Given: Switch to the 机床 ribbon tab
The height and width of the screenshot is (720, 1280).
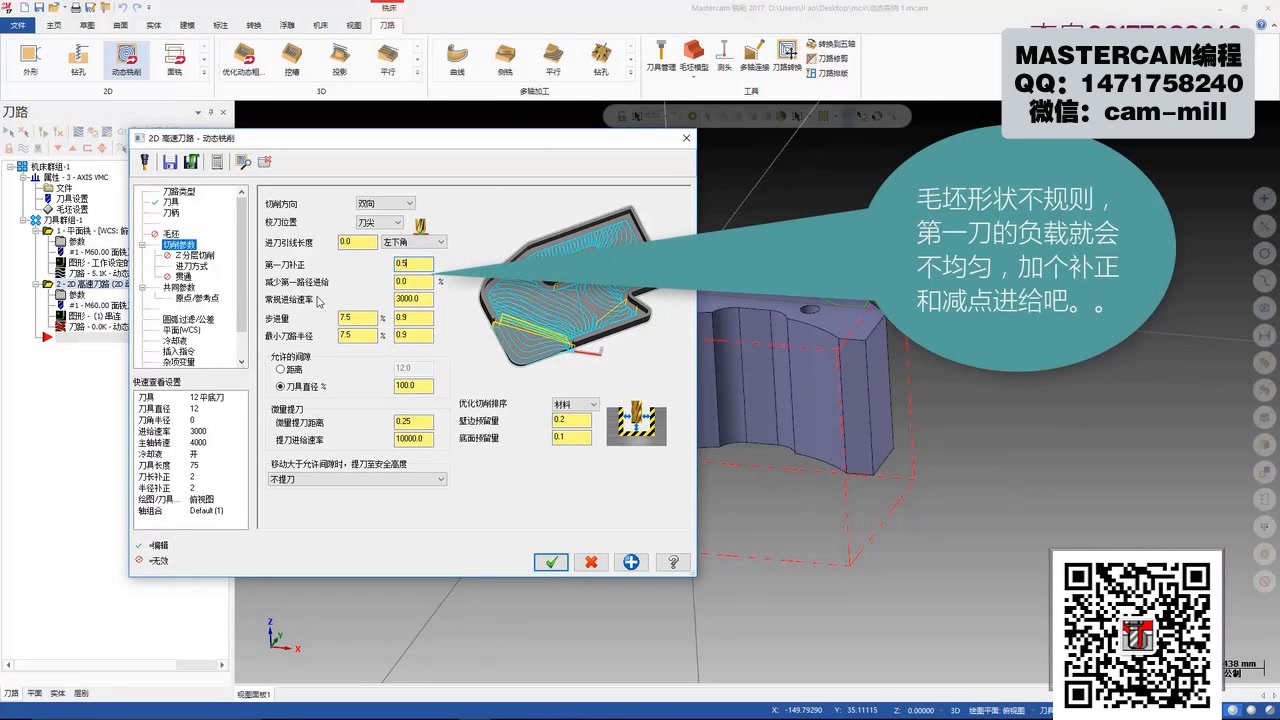Looking at the screenshot, I should [x=320, y=25].
